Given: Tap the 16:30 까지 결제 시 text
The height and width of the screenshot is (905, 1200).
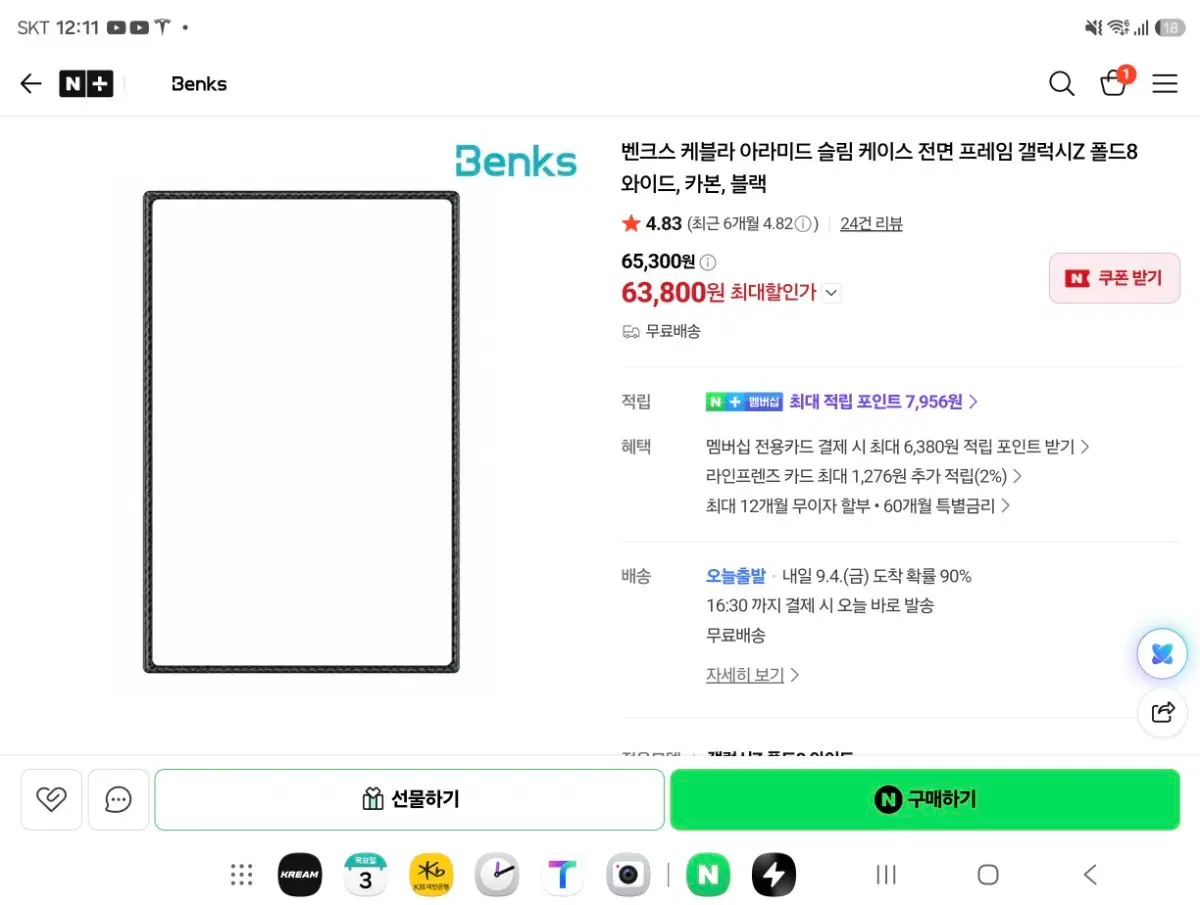Looking at the screenshot, I should 820,605.
